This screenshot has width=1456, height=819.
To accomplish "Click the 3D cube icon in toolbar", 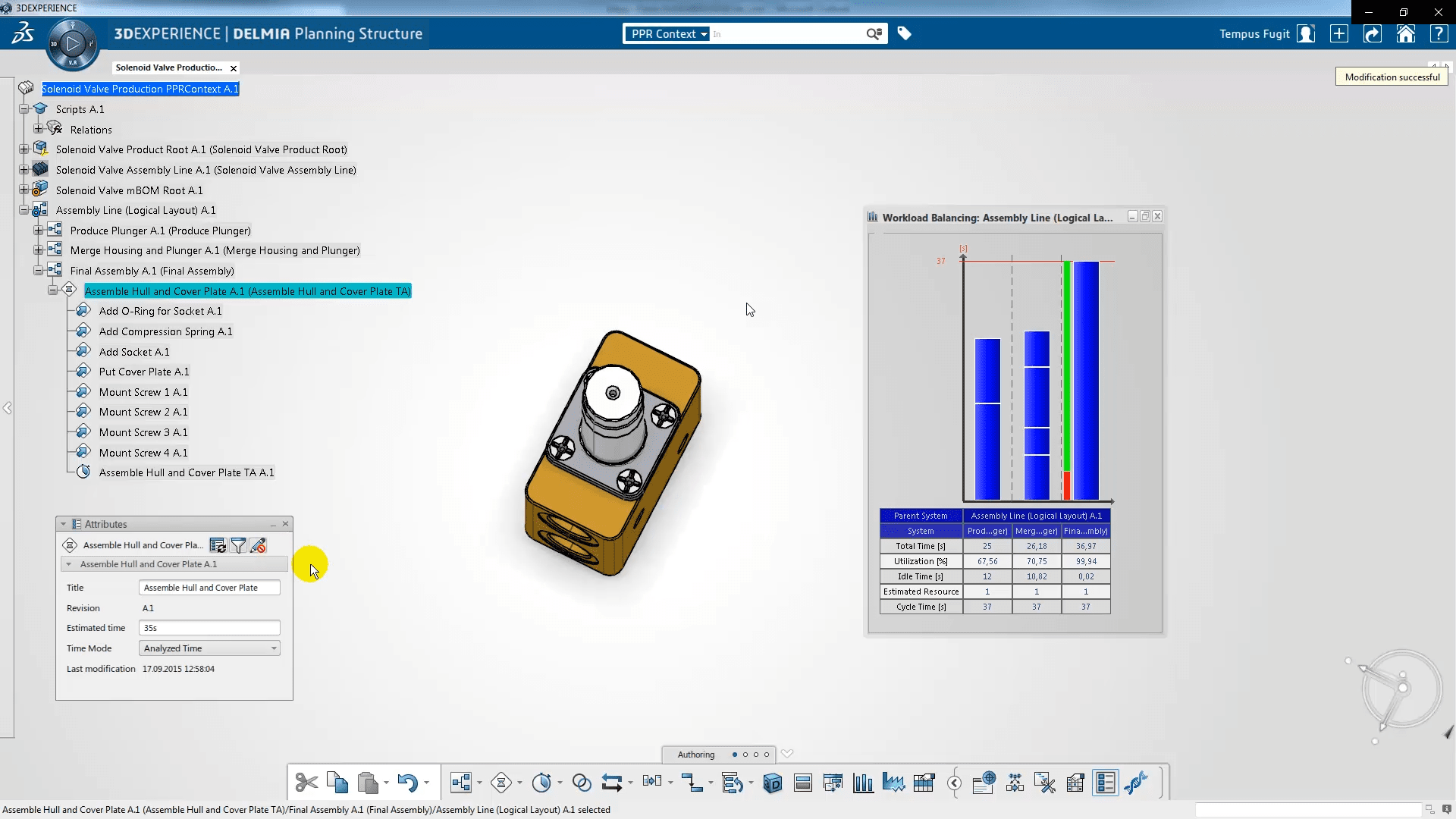I will coord(772,783).
